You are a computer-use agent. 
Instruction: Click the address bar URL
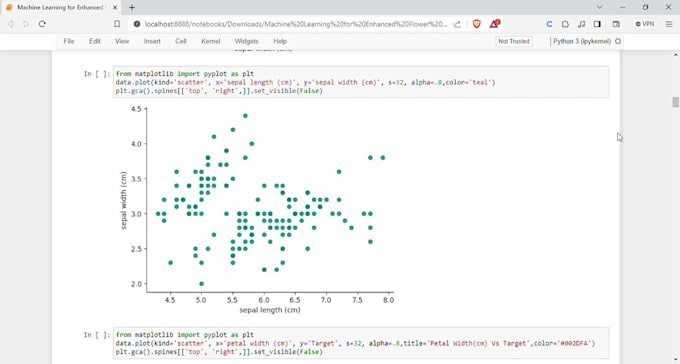pyautogui.click(x=296, y=24)
